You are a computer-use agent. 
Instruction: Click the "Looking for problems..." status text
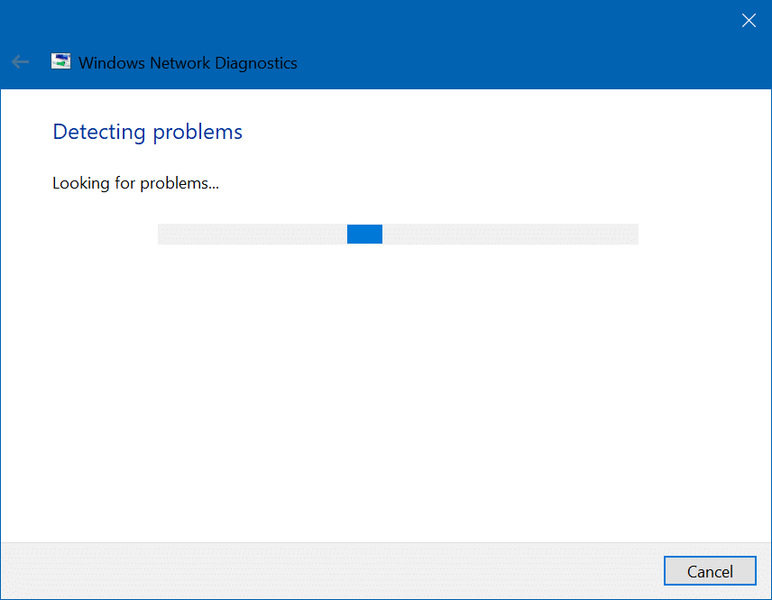pyautogui.click(x=135, y=183)
